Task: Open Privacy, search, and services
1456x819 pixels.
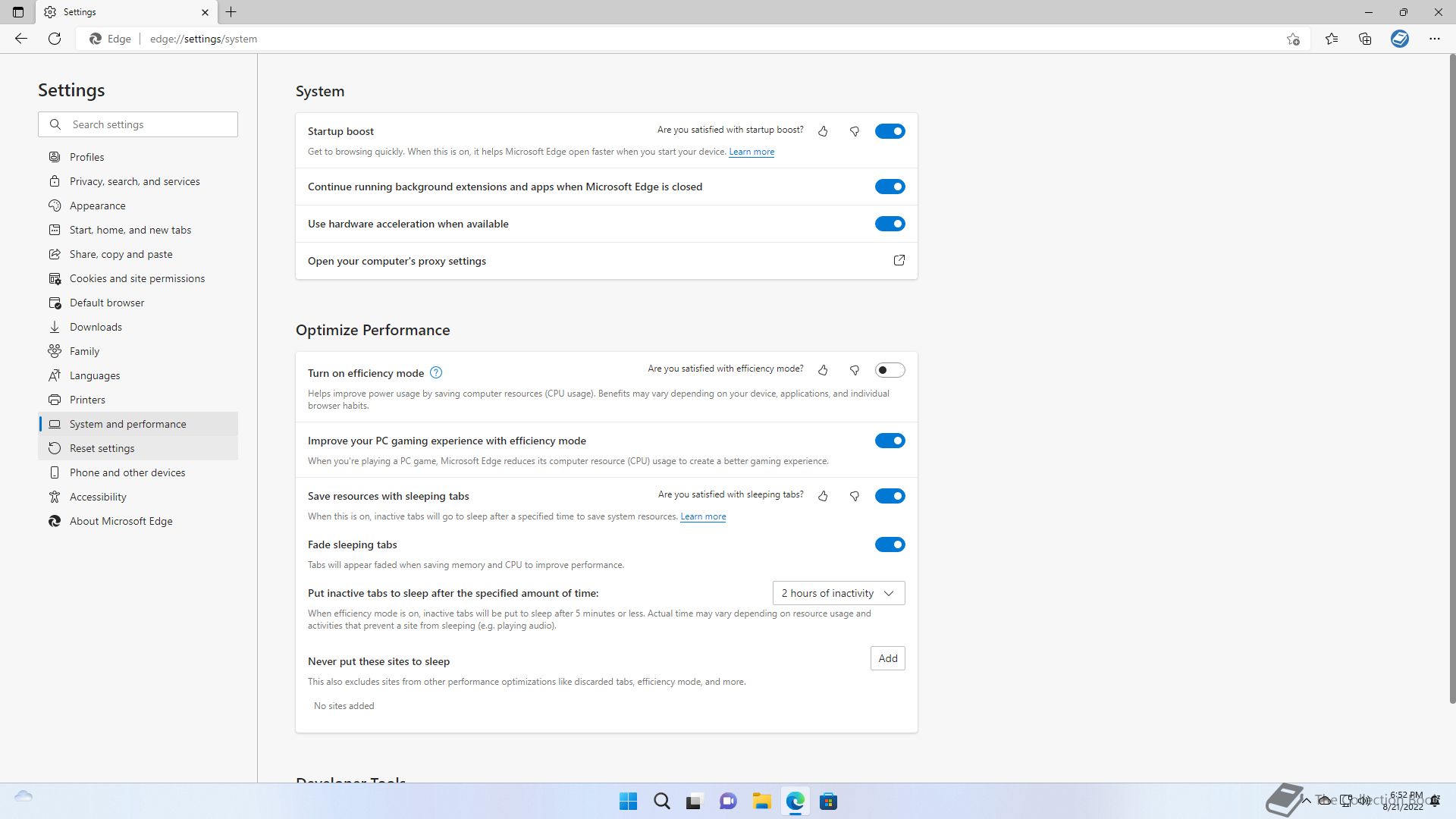Action: [138, 181]
